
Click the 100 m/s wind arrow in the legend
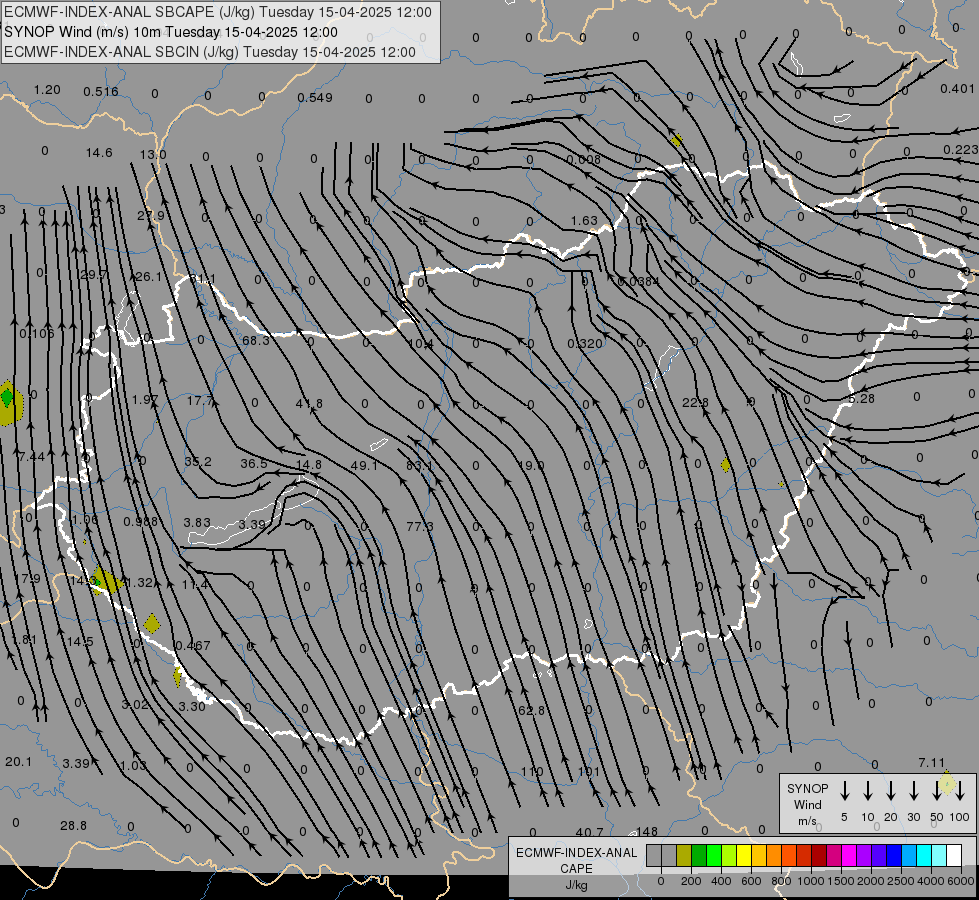[960, 790]
